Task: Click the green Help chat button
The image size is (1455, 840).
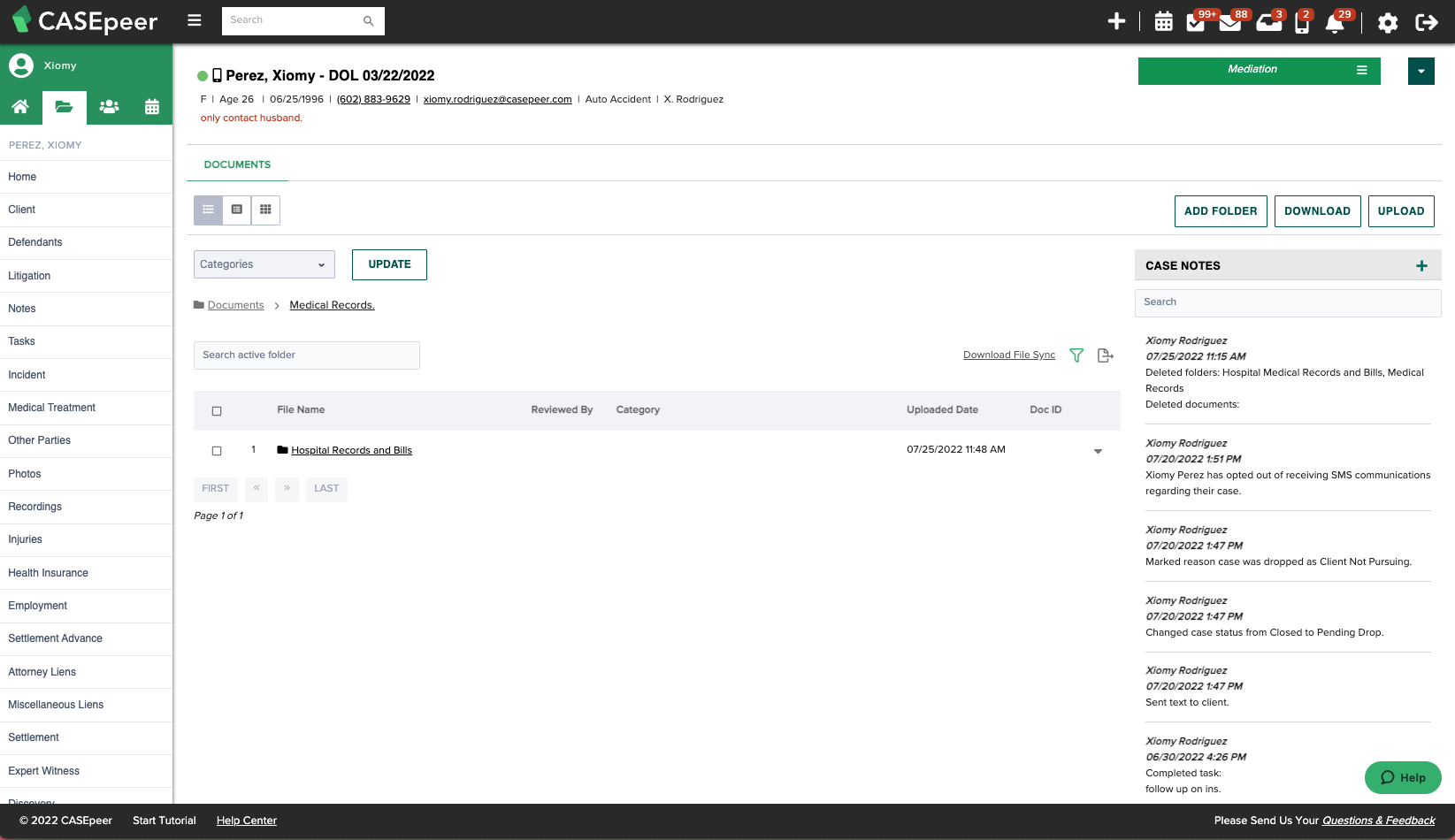Action: 1403,777
